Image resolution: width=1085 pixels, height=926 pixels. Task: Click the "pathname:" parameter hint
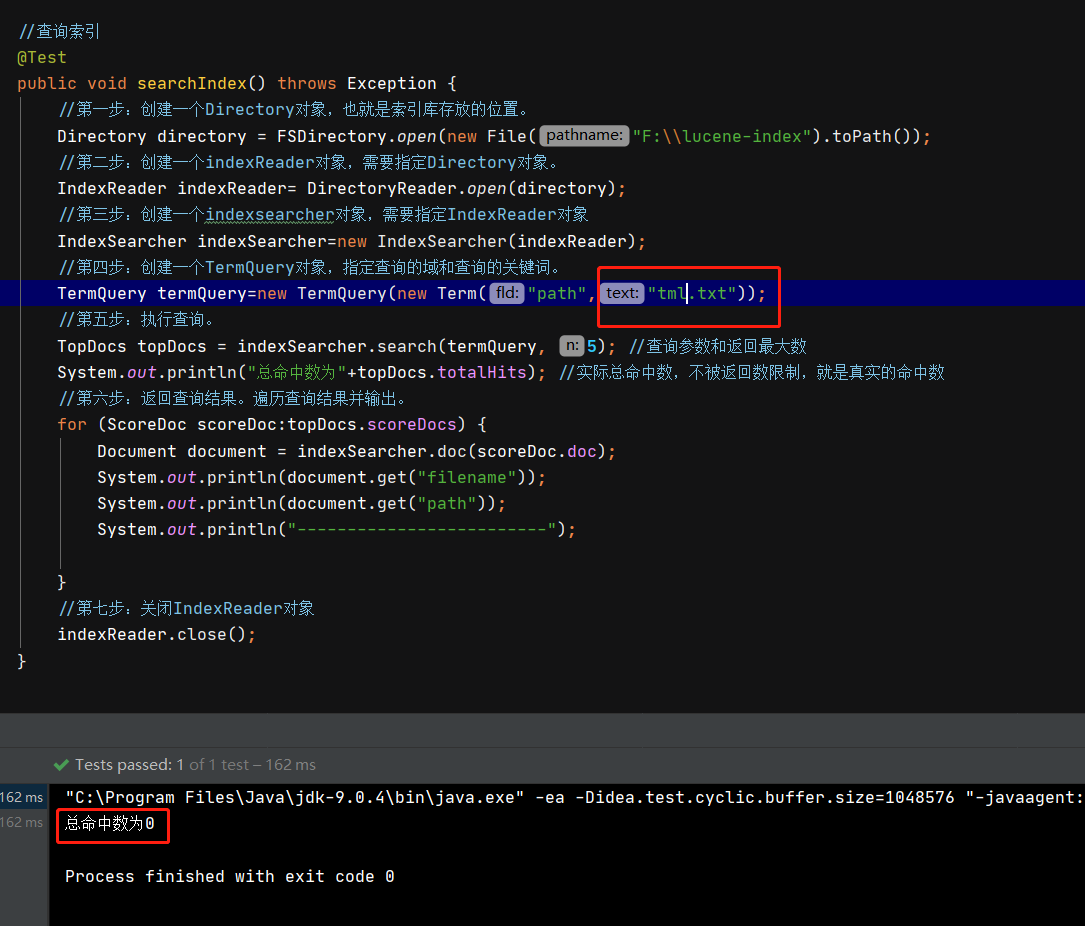(584, 136)
